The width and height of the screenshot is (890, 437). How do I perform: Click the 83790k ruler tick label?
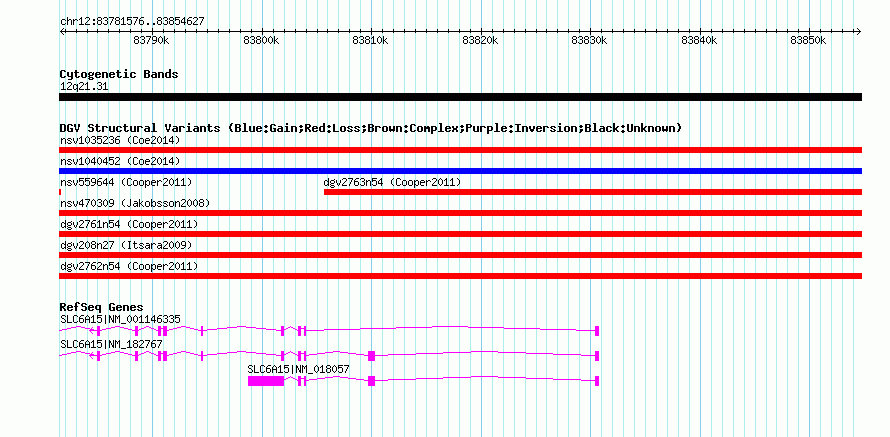click(x=151, y=40)
